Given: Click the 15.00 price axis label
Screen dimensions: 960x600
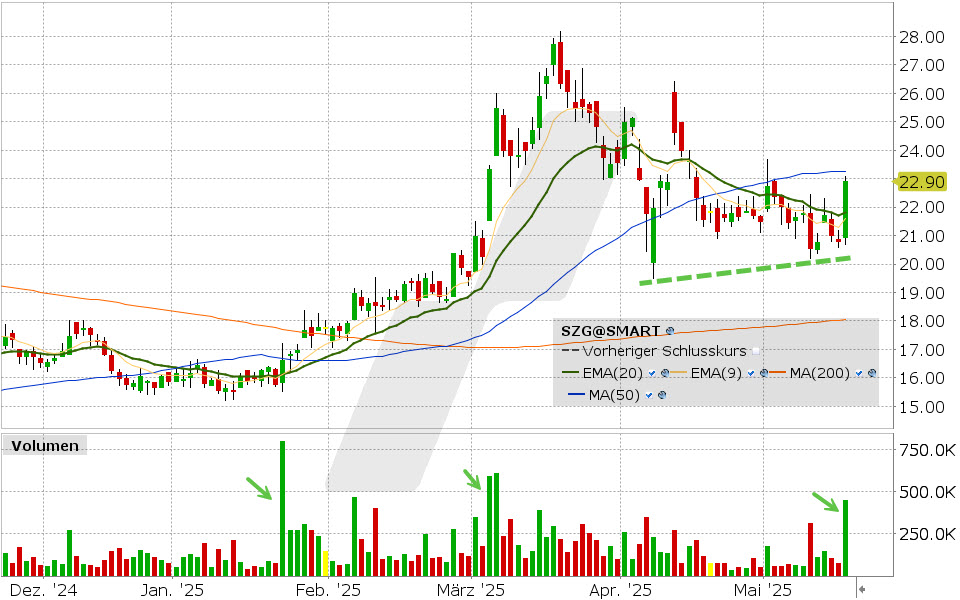Looking at the screenshot, I should click(921, 407).
